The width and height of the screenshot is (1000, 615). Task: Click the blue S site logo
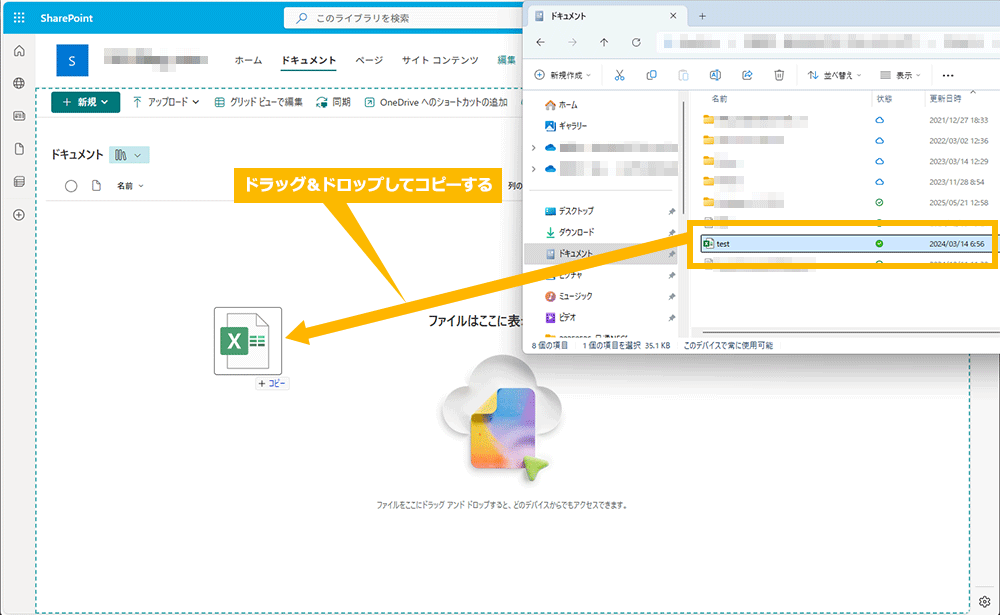(72, 61)
